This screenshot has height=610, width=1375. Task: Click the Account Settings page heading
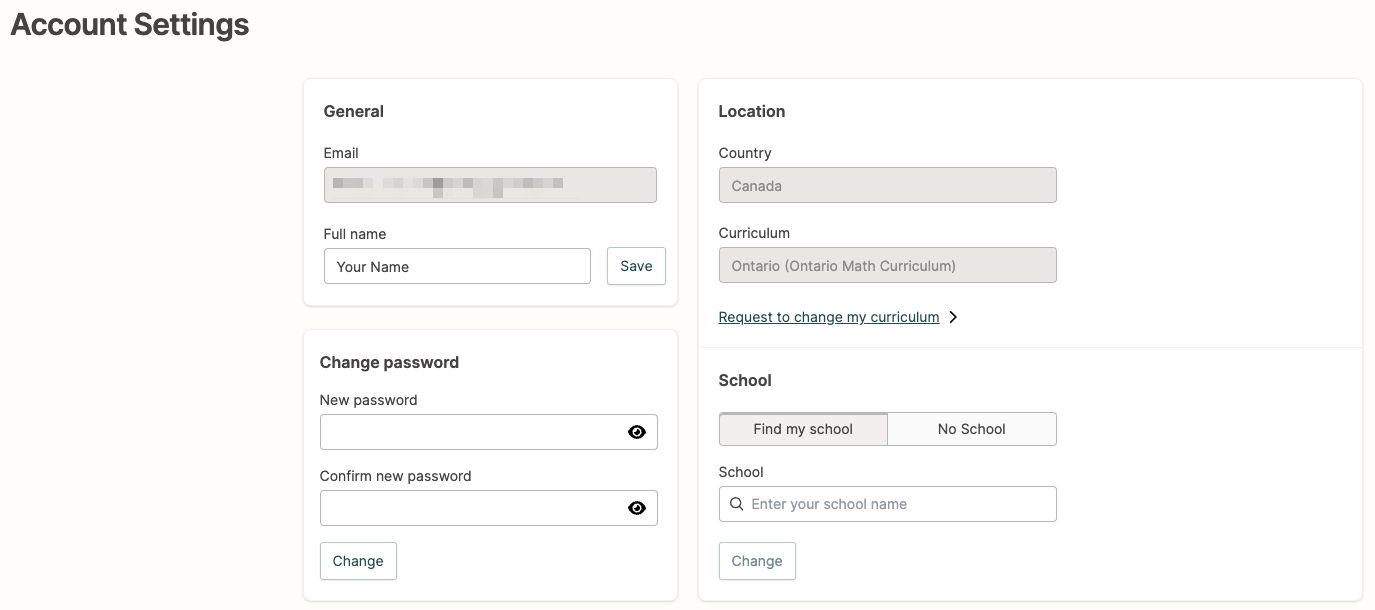[130, 24]
